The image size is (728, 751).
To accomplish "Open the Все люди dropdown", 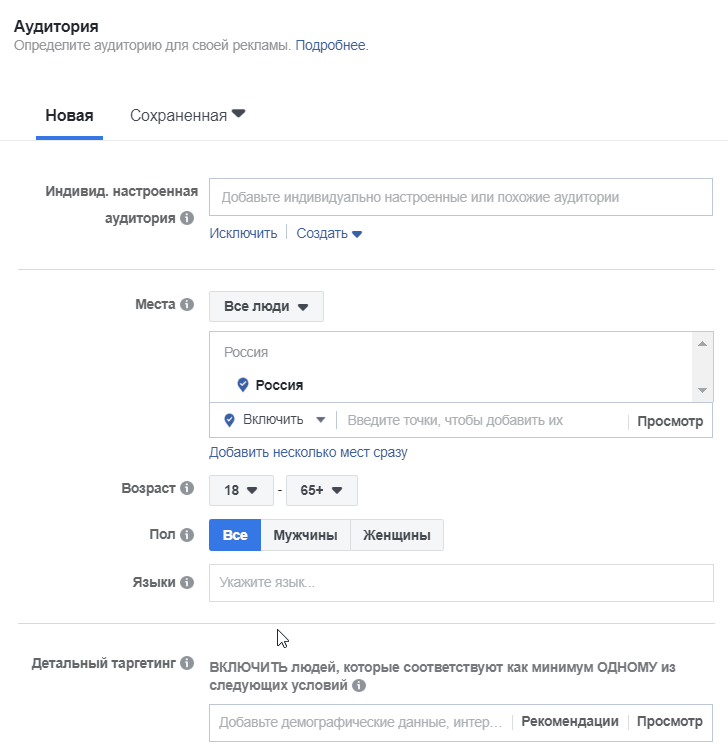I will coord(266,307).
